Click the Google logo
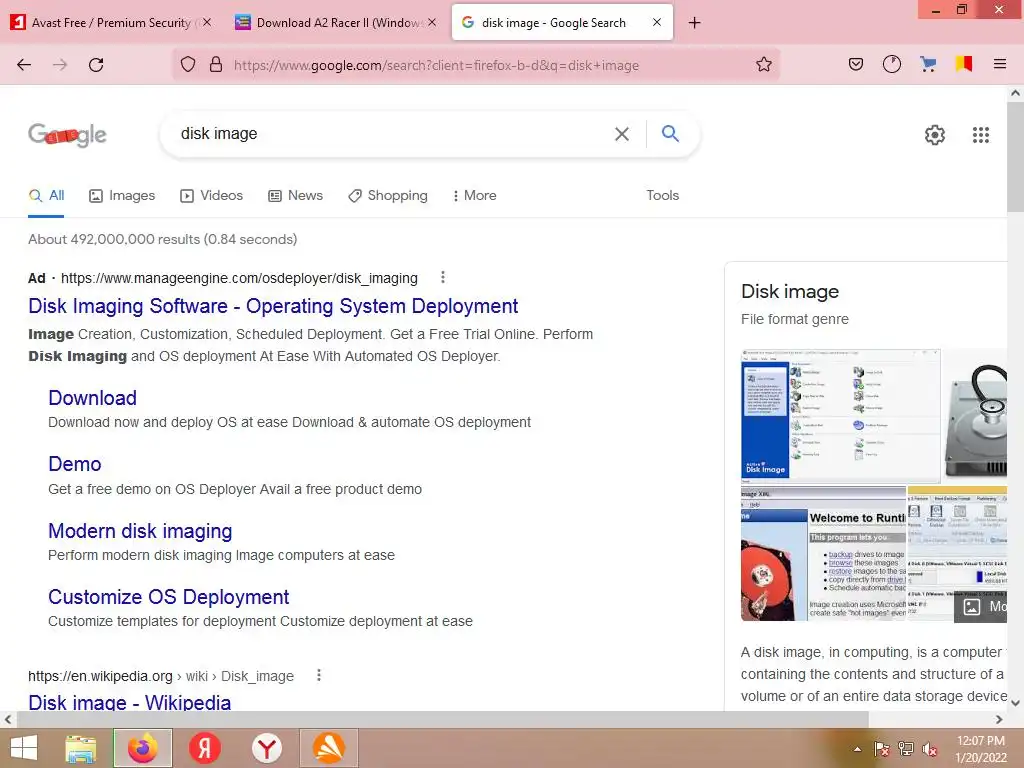 (67, 135)
